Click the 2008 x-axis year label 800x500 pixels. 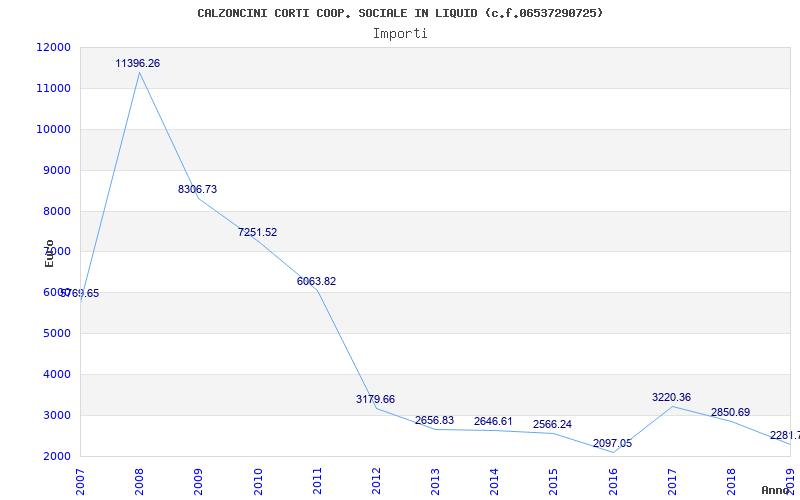coord(139,481)
